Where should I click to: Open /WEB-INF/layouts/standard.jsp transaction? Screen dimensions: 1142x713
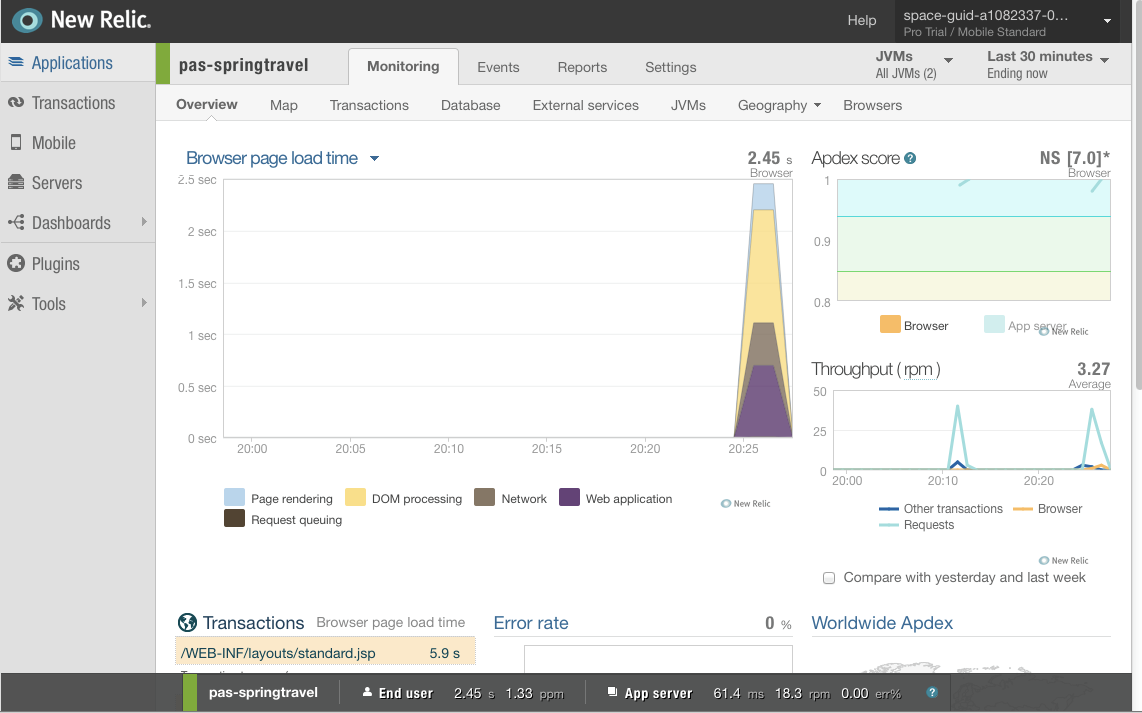tap(325, 653)
